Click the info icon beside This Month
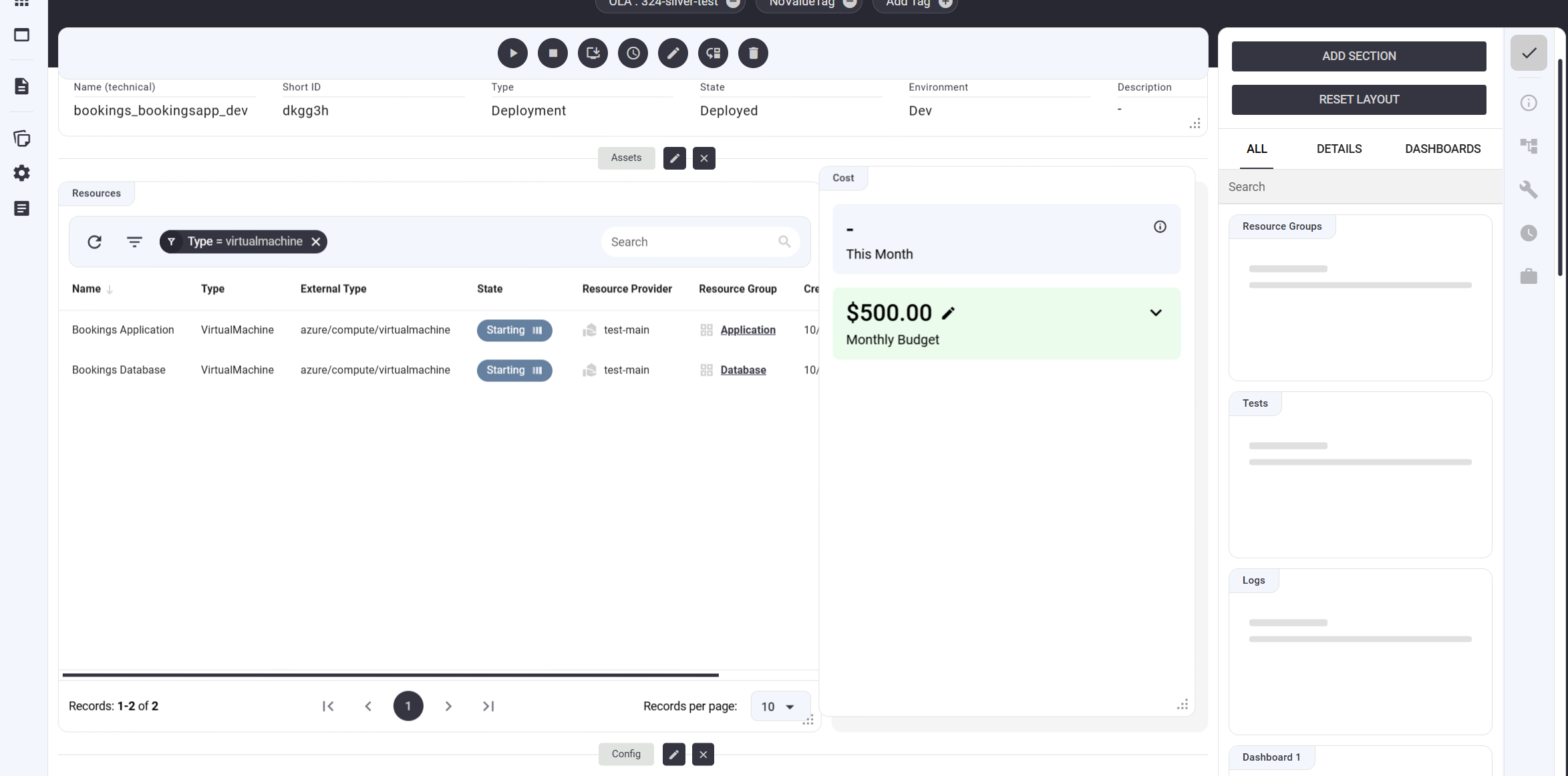1568x776 pixels. click(x=1160, y=227)
